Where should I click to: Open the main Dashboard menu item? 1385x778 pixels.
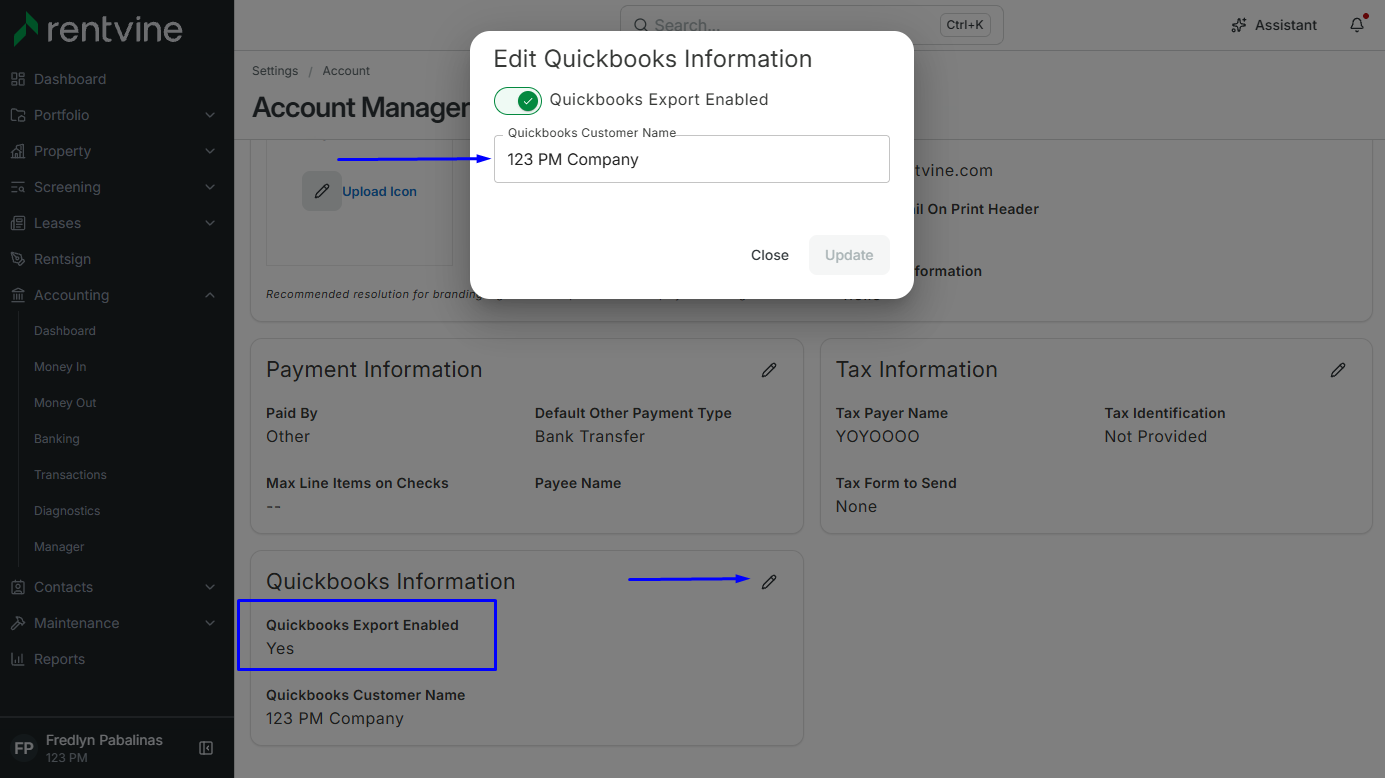pos(70,79)
